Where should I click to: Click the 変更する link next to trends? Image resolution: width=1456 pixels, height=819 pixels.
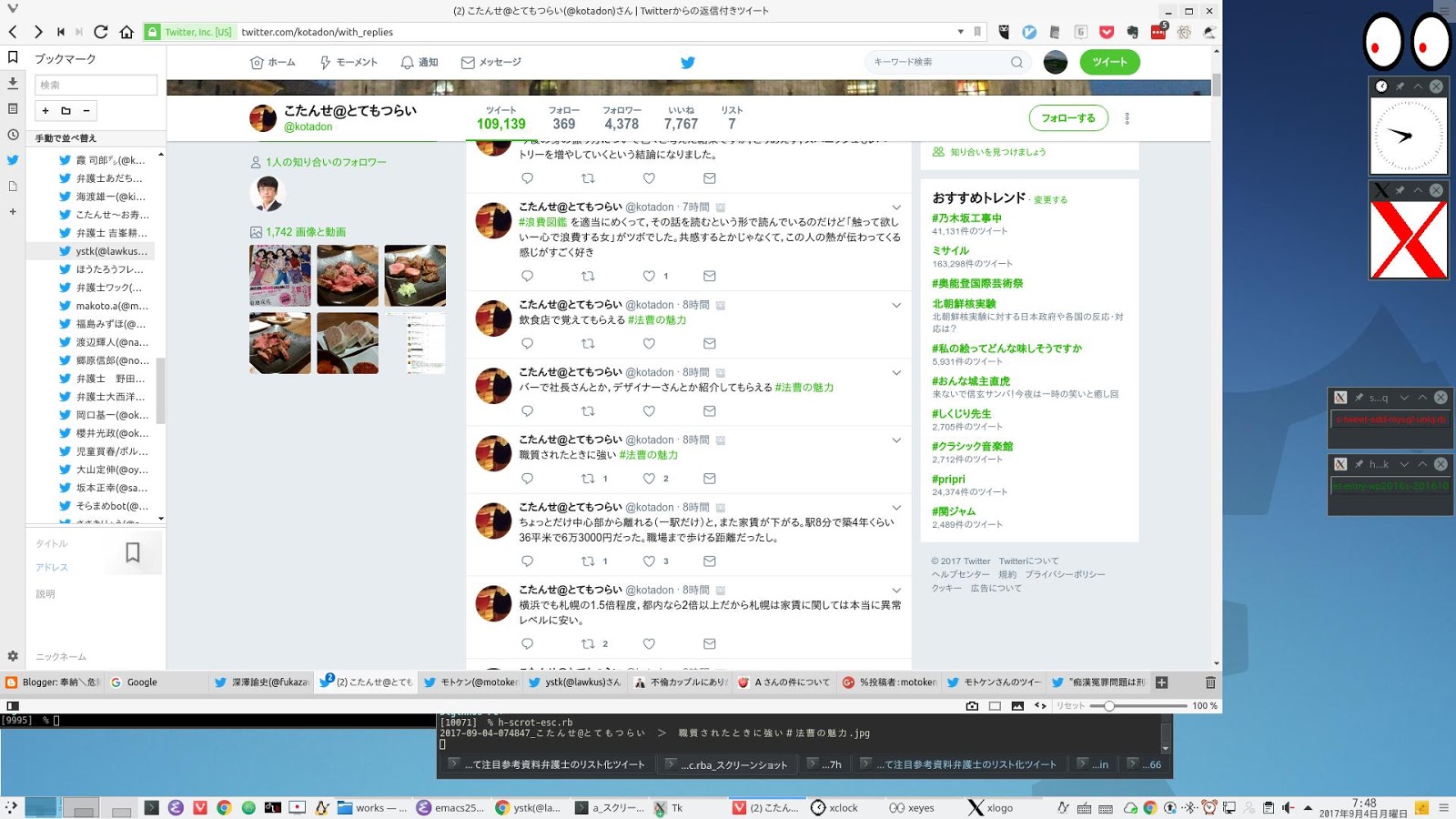coord(1050,200)
